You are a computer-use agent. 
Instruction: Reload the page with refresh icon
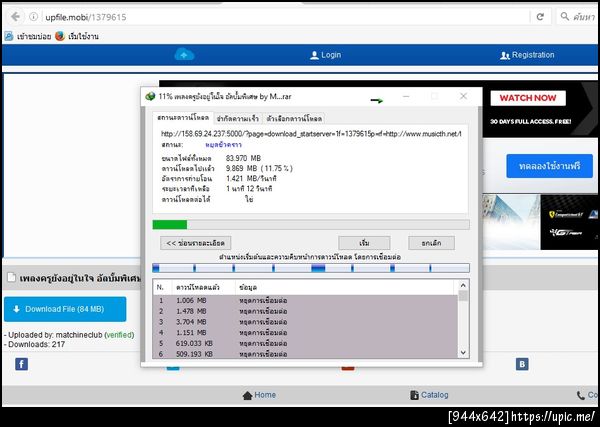tap(540, 17)
